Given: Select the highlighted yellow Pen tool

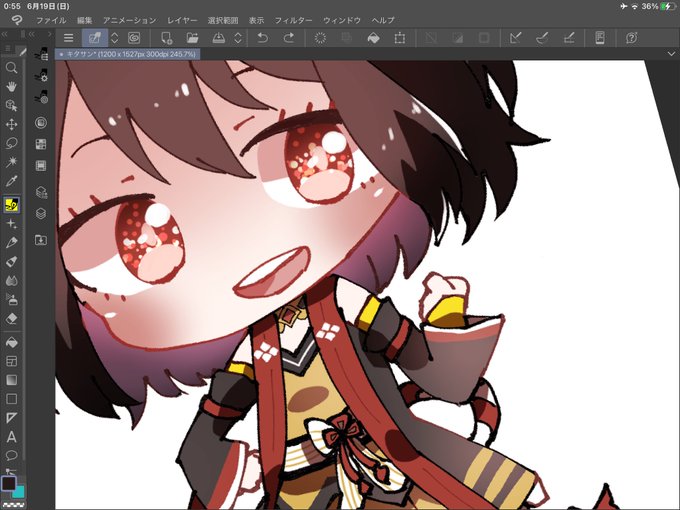Looking at the screenshot, I should [12, 204].
